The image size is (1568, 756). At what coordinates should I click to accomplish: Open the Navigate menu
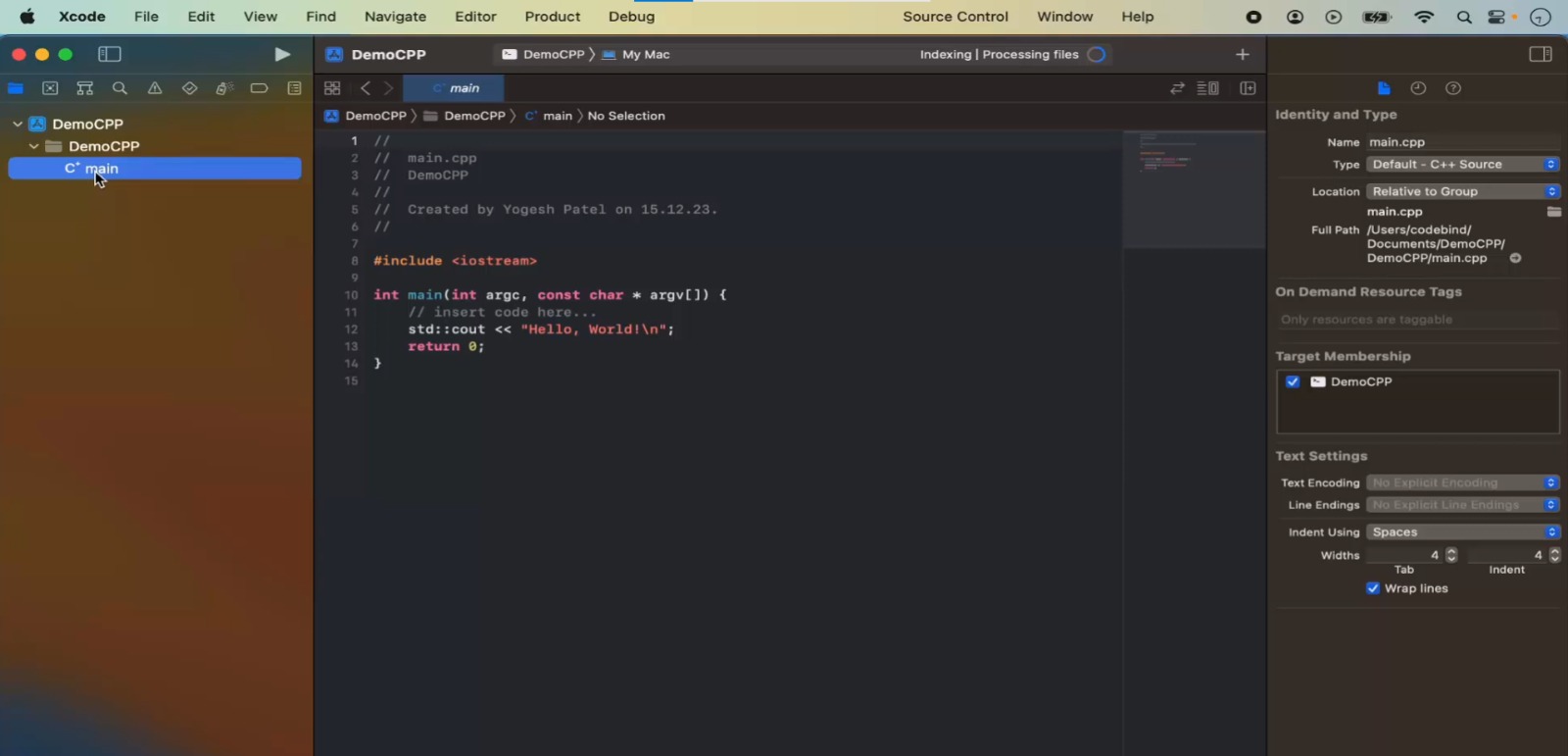pos(395,17)
